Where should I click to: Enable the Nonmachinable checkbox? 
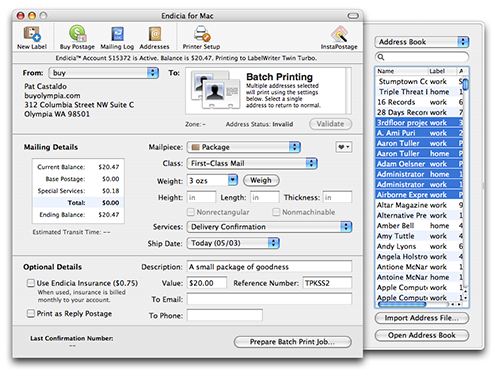point(276,212)
